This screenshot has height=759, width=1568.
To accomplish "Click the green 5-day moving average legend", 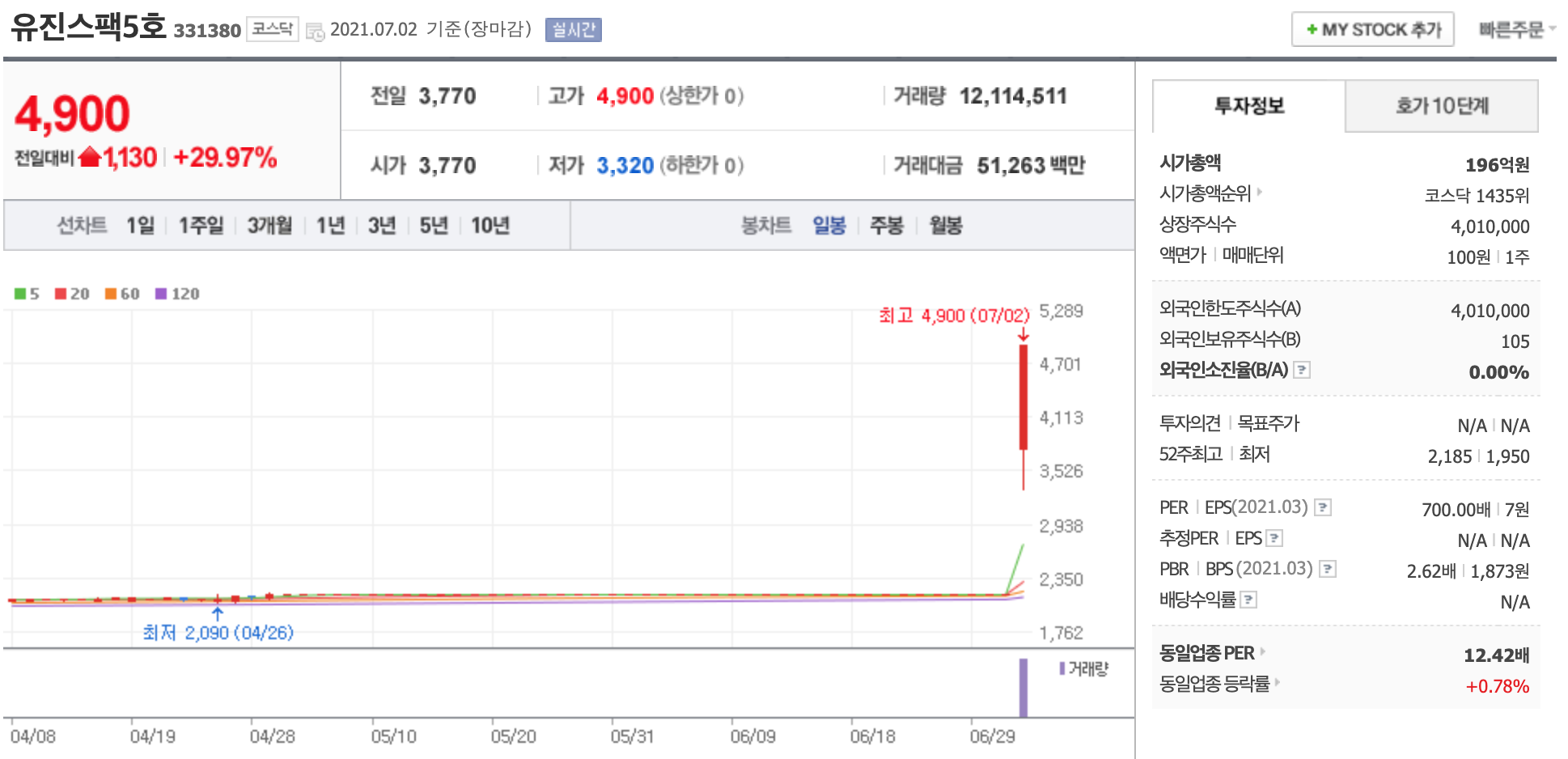I will click(x=27, y=294).
